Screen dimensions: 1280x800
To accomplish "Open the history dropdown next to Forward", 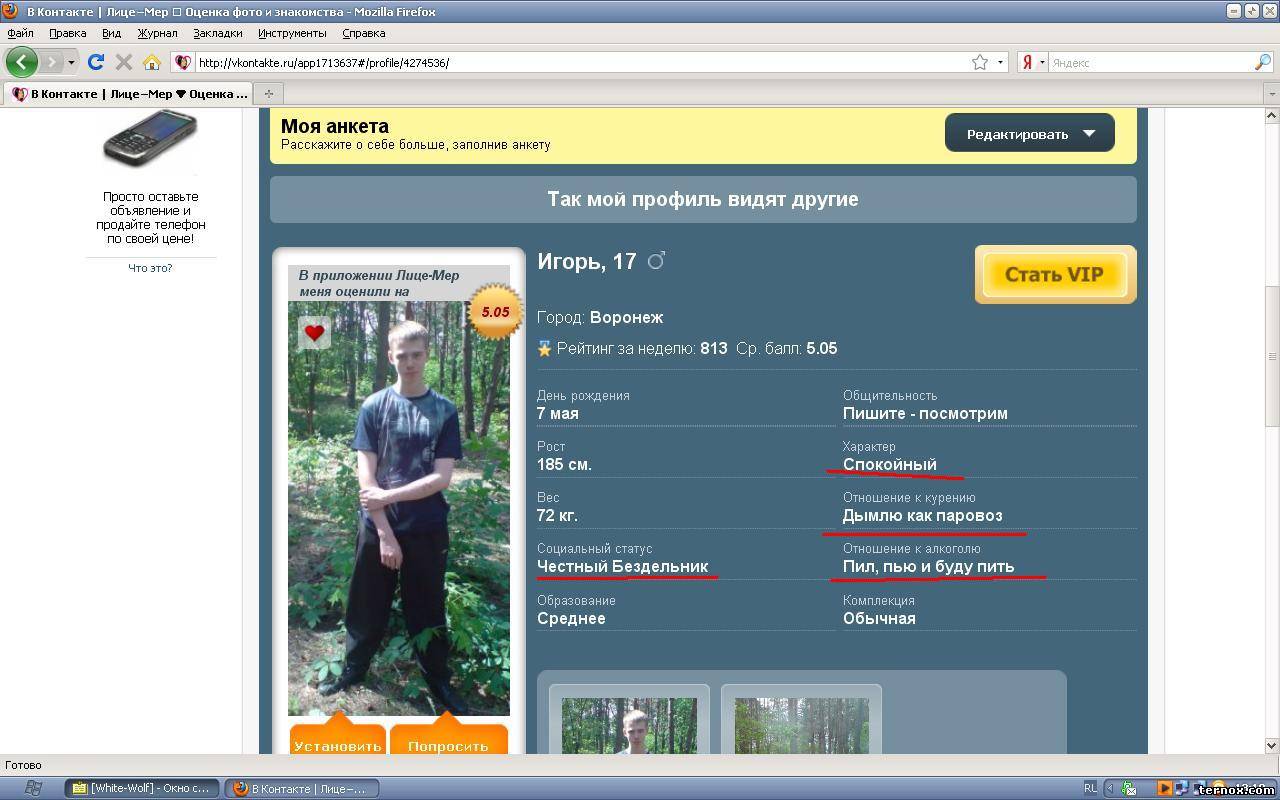I will 71,62.
